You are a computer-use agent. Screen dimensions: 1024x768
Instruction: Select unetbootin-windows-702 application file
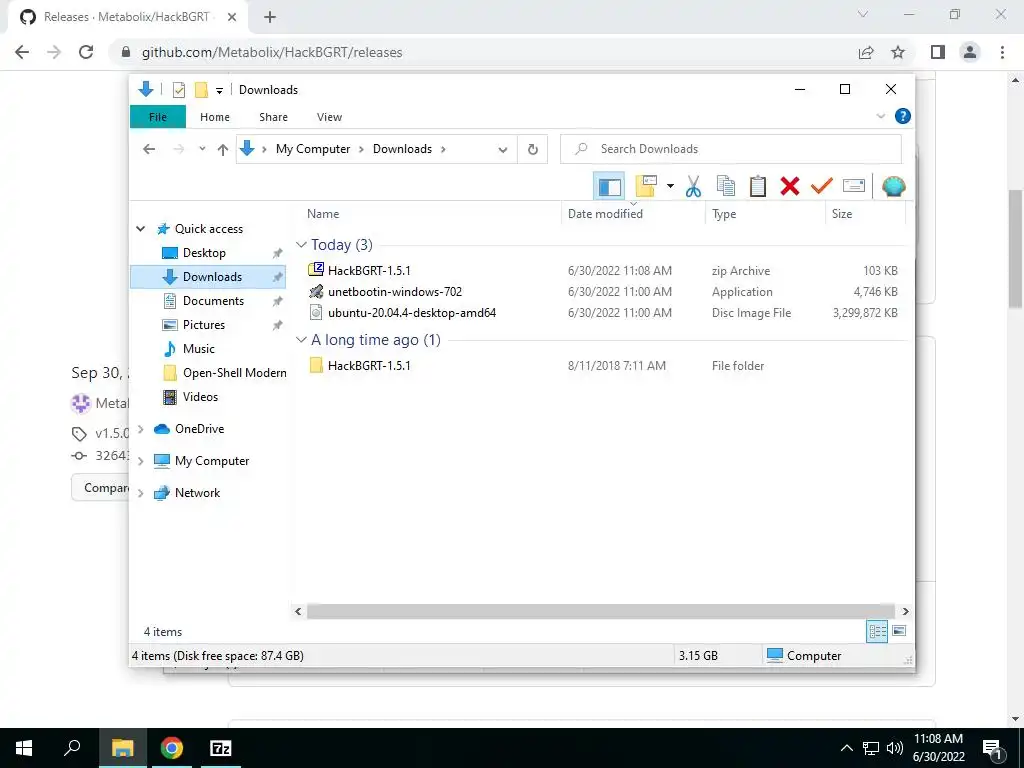394,292
